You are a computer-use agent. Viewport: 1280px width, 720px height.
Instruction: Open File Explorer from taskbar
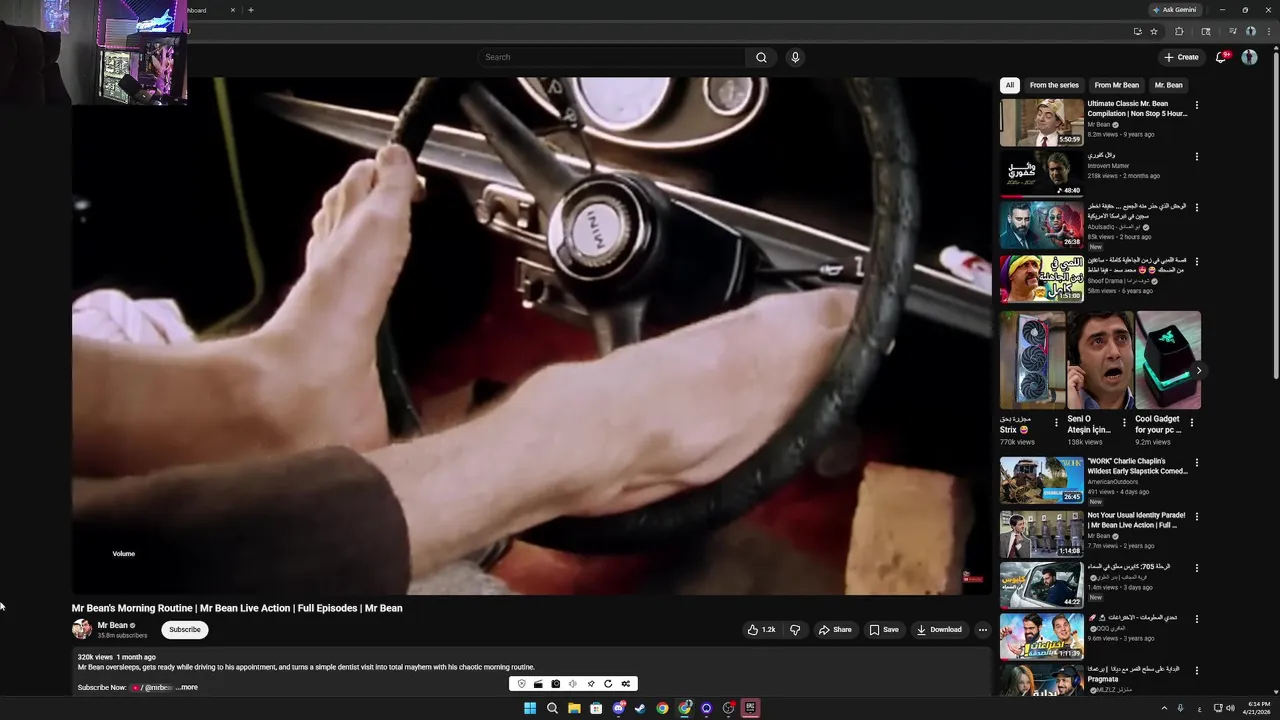574,708
